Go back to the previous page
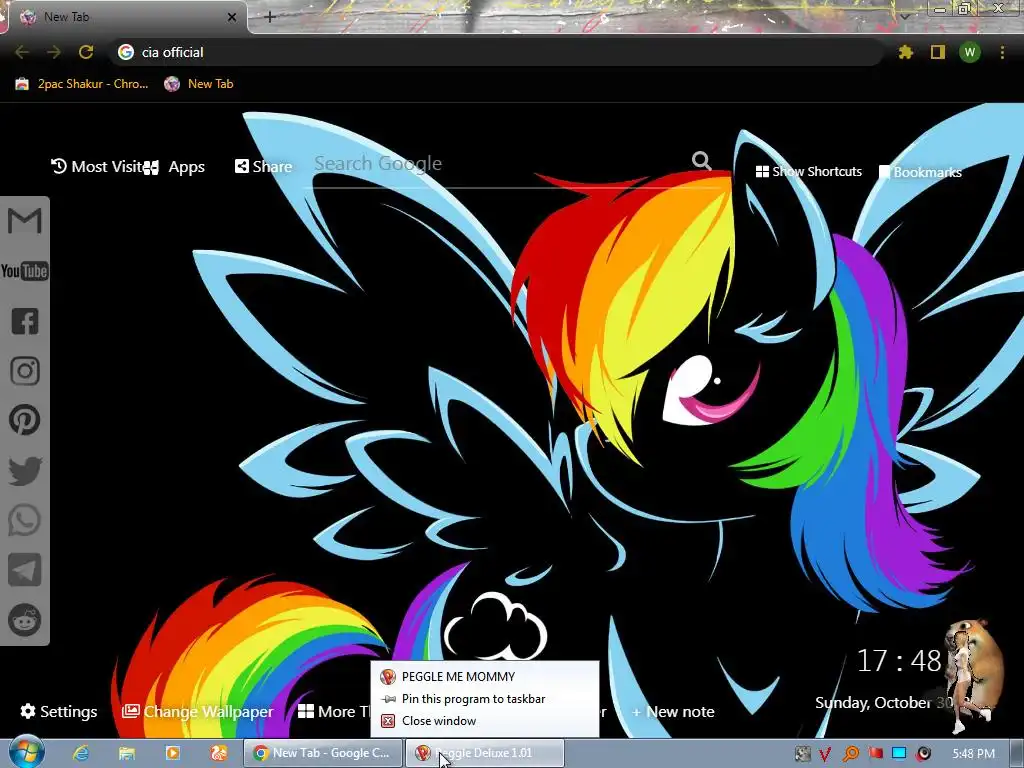The image size is (1024, 768). click(22, 52)
